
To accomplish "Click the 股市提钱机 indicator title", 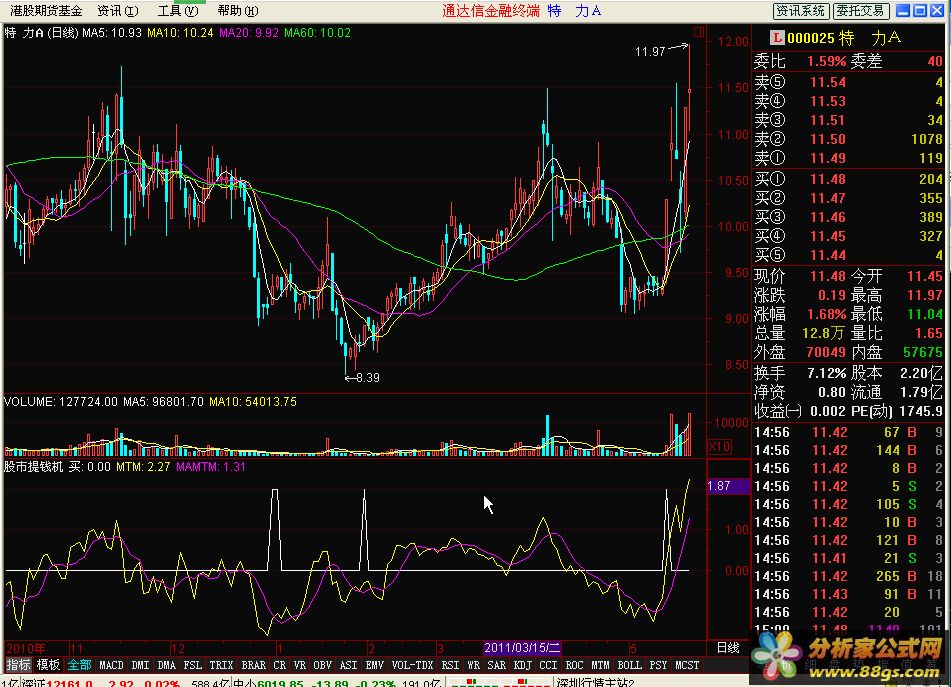I will tap(33, 466).
